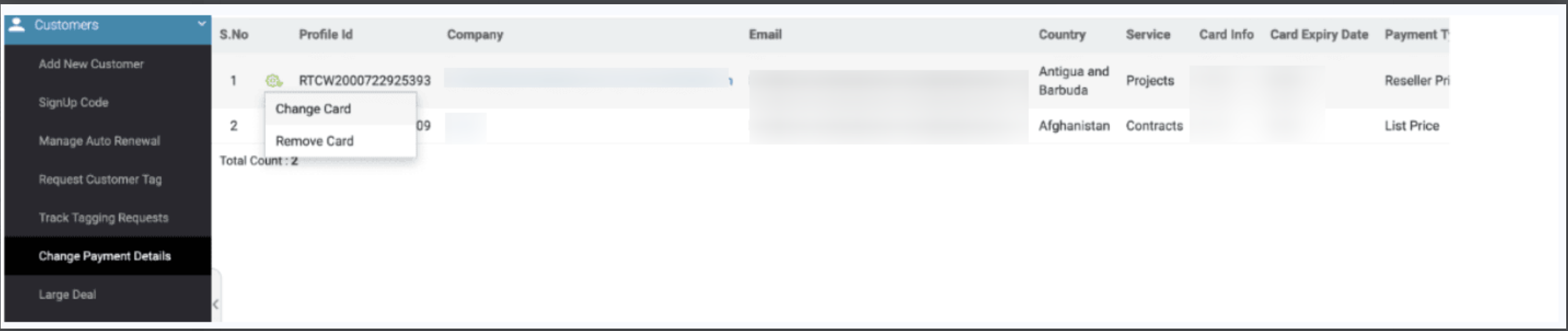Open Large Deal section
The height and width of the screenshot is (331, 1568).
pyautogui.click(x=68, y=294)
